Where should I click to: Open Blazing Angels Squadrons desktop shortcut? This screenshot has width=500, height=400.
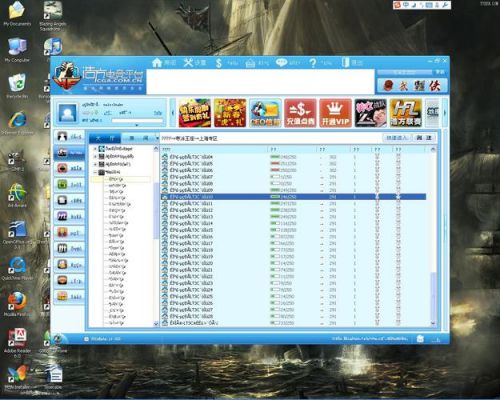[53, 16]
